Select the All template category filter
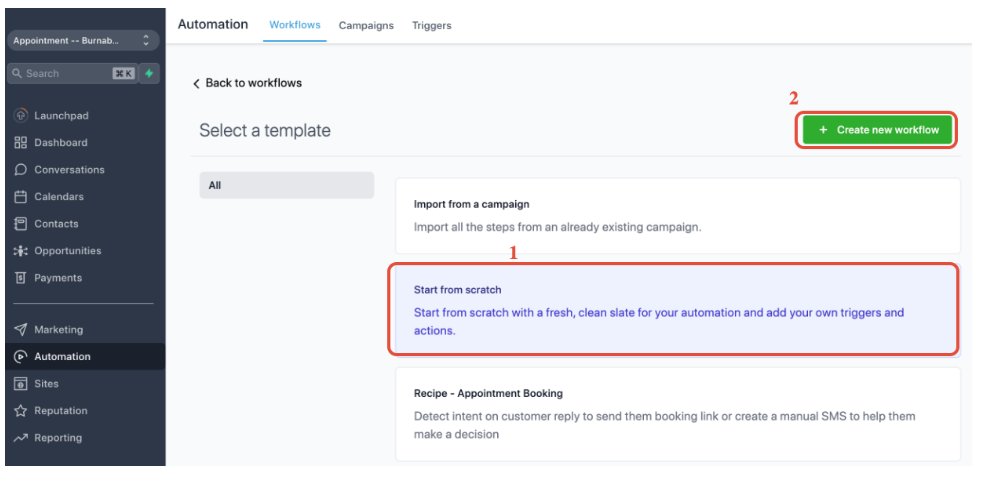 pos(286,185)
